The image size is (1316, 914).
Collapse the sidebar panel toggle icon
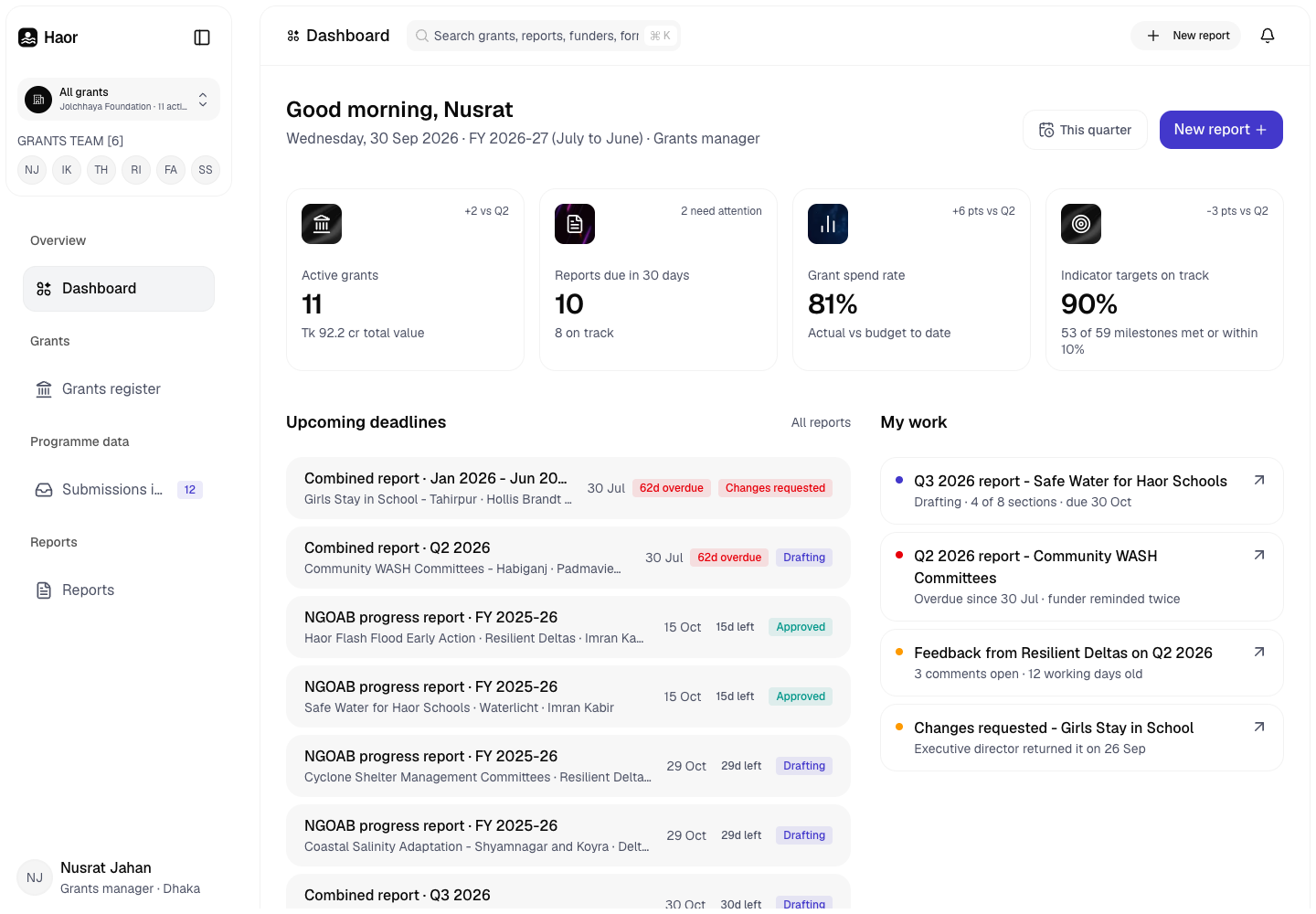(x=202, y=37)
